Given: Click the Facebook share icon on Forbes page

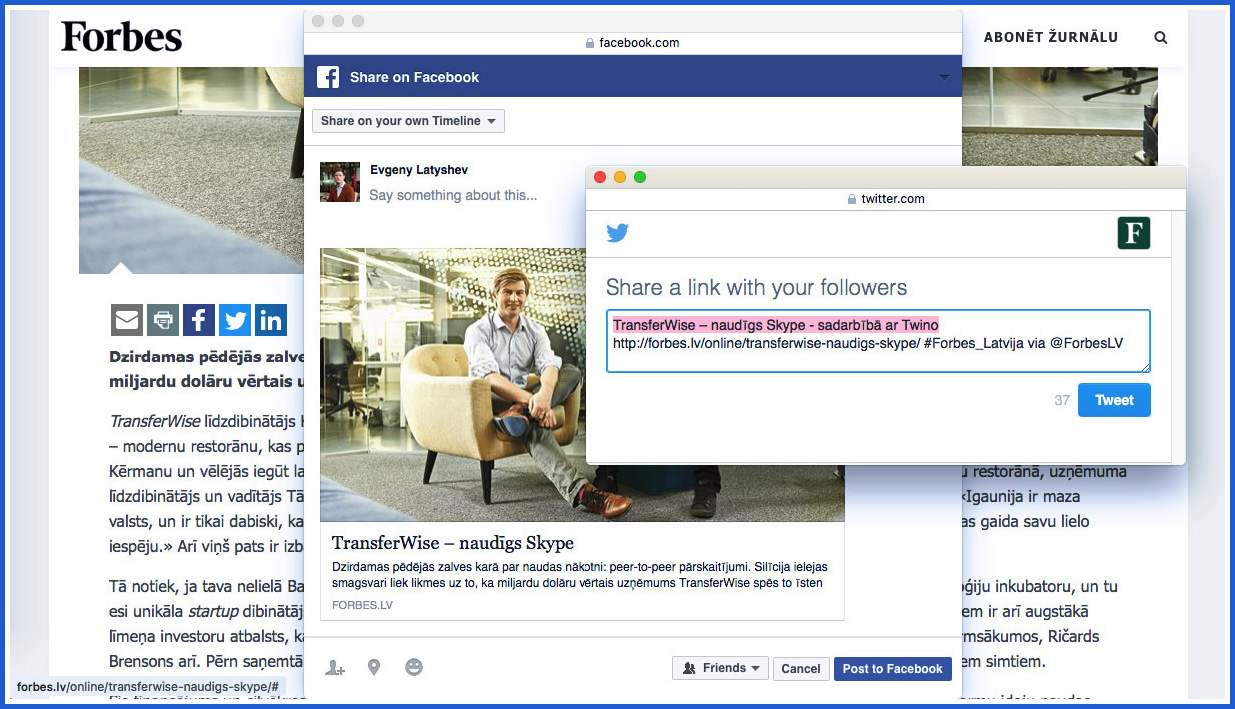Looking at the screenshot, I should 199,320.
